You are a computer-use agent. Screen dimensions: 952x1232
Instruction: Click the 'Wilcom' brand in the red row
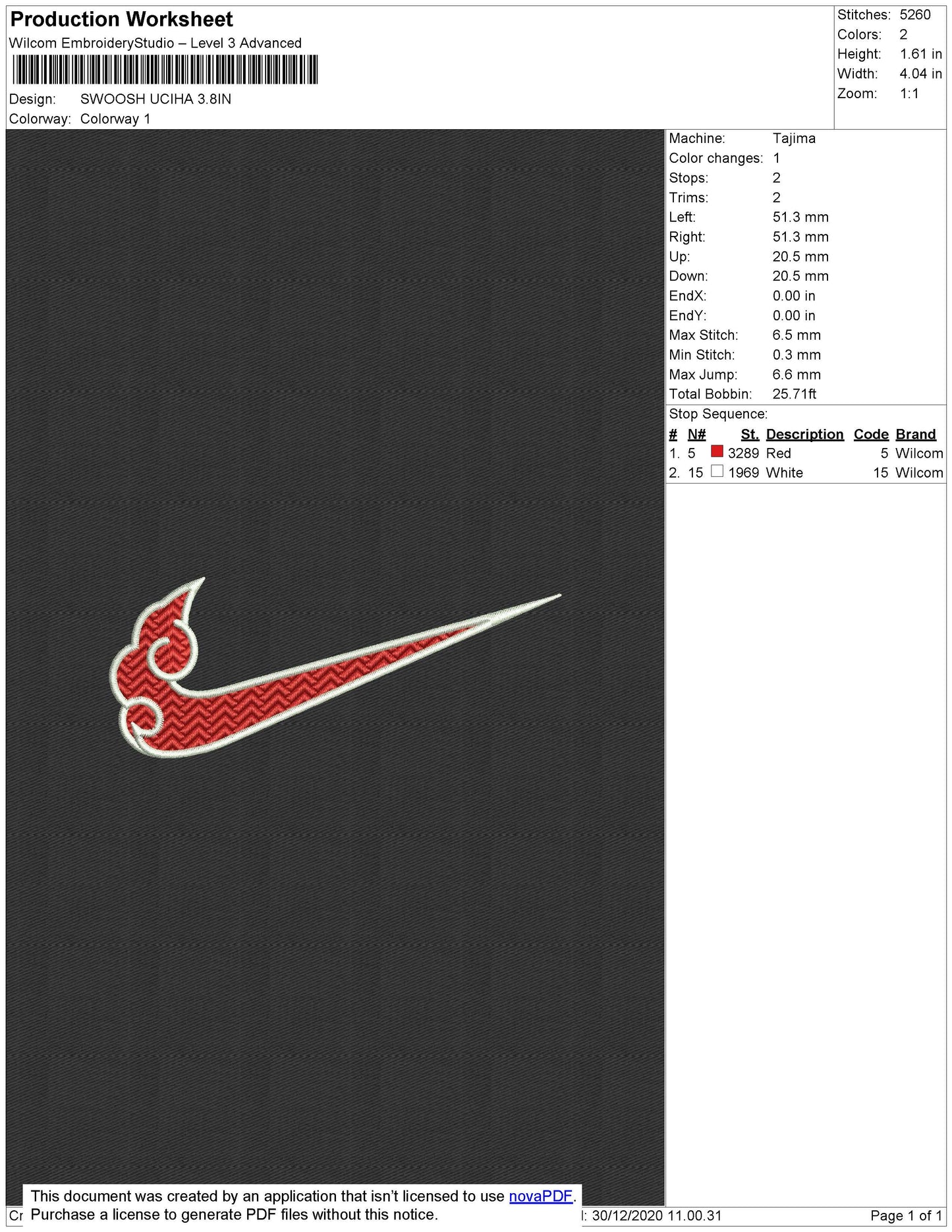pyautogui.click(x=919, y=453)
